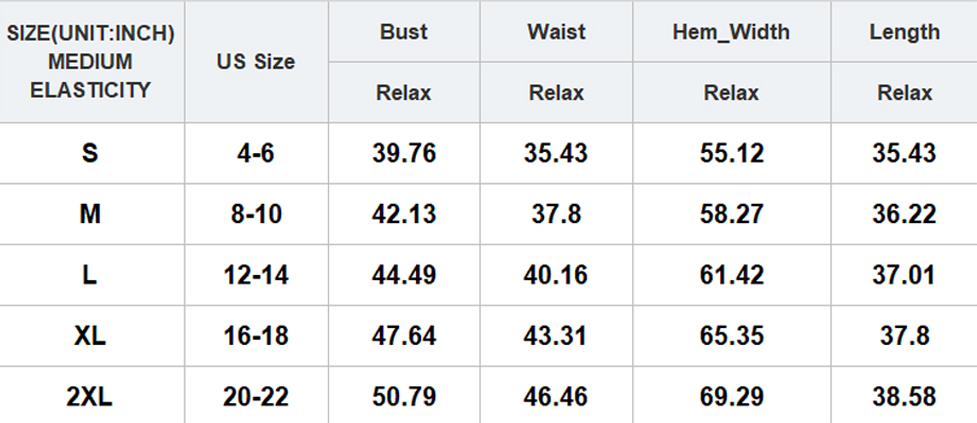Click the SIZE(UNIT:INCH) MEDIUM ELASTICITY header
Viewport: 977px width, 423px height.
click(91, 62)
